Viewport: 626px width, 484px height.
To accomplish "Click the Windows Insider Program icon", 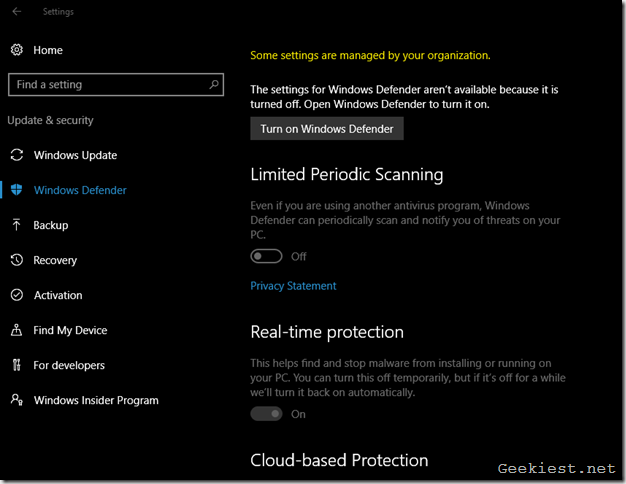I will point(16,400).
